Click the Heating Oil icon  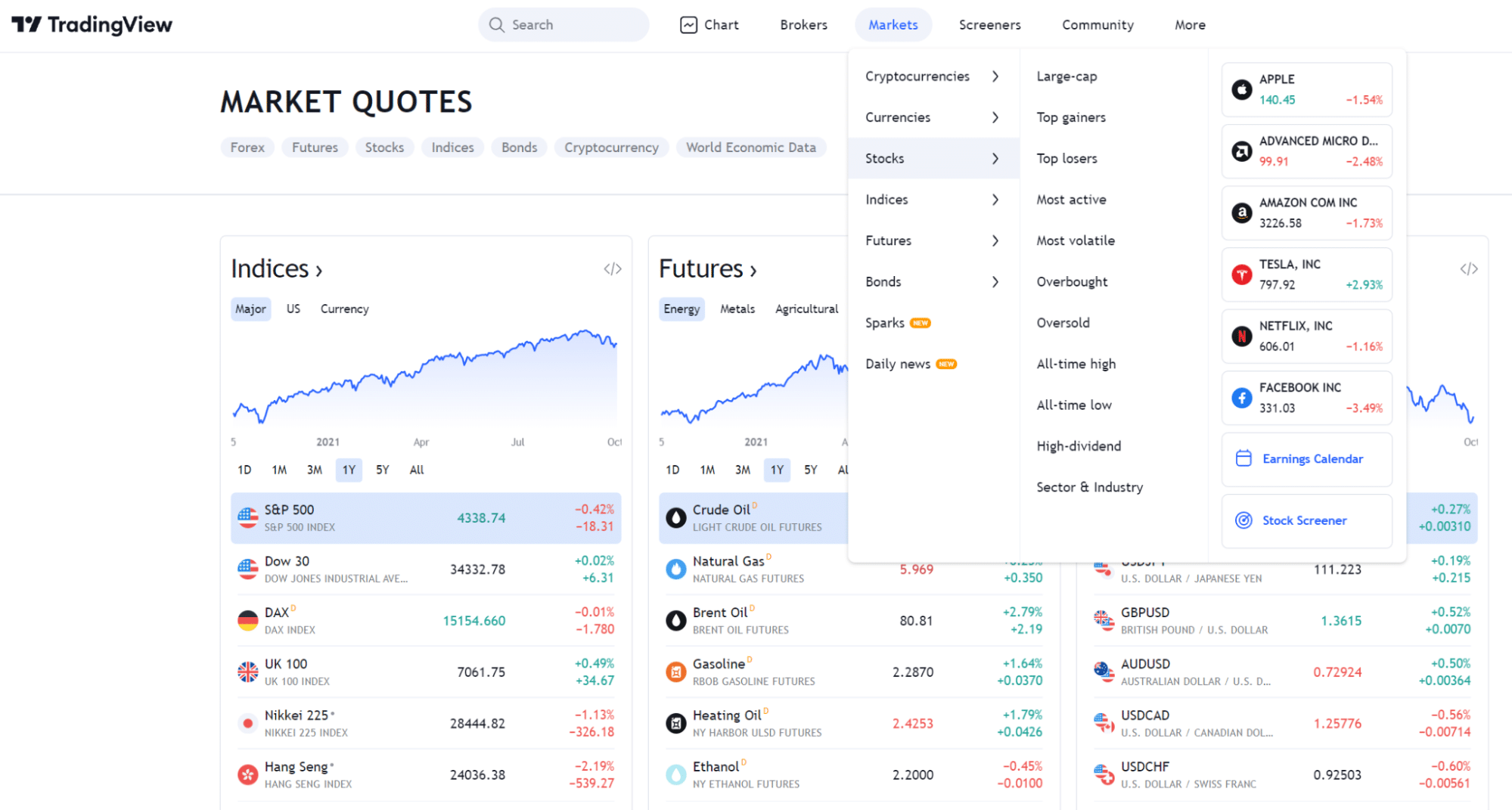point(675,724)
